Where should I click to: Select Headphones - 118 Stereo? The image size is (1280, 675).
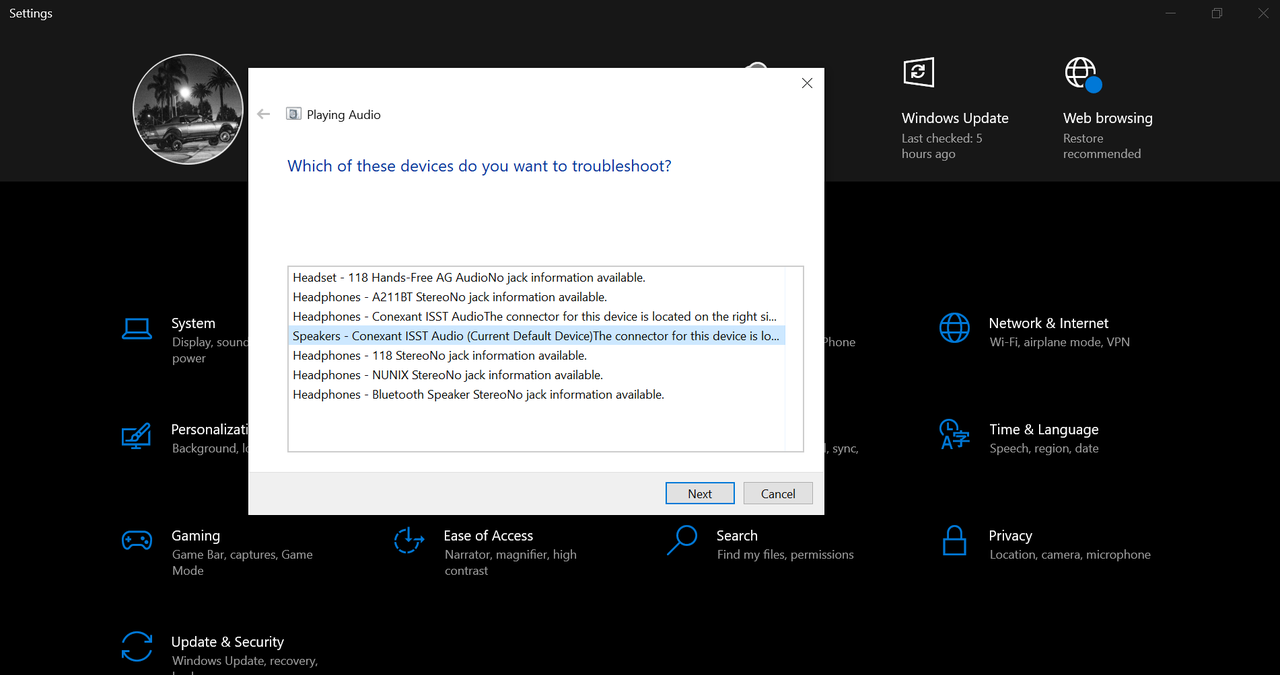pos(536,355)
